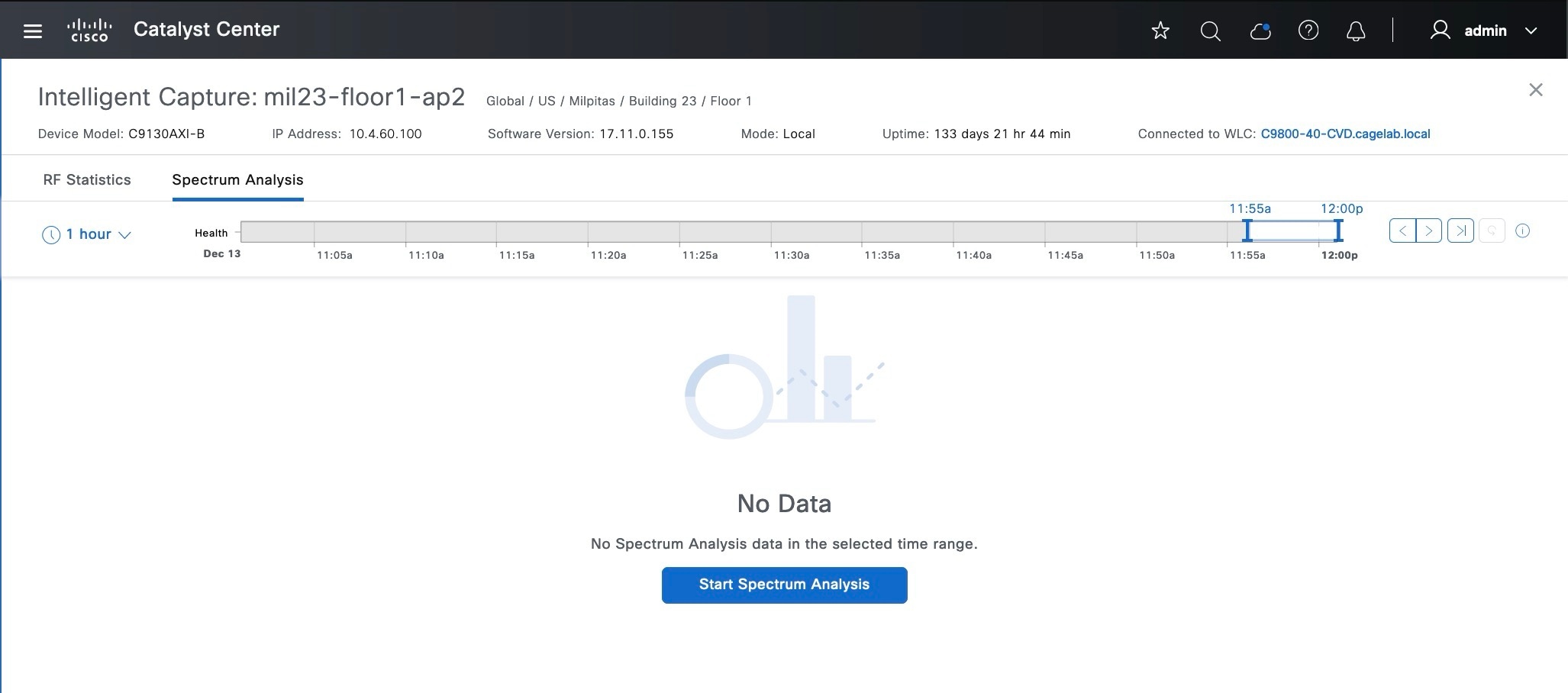Open the help question mark icon
The image size is (1568, 693).
pos(1308,31)
